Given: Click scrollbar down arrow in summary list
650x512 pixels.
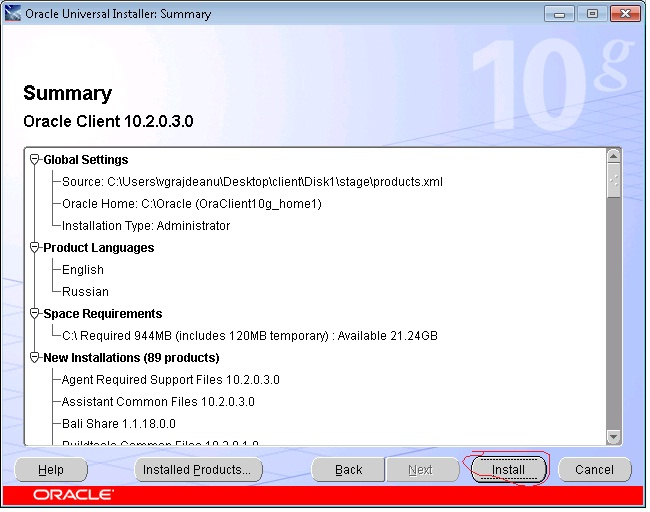Looking at the screenshot, I should pos(614,437).
